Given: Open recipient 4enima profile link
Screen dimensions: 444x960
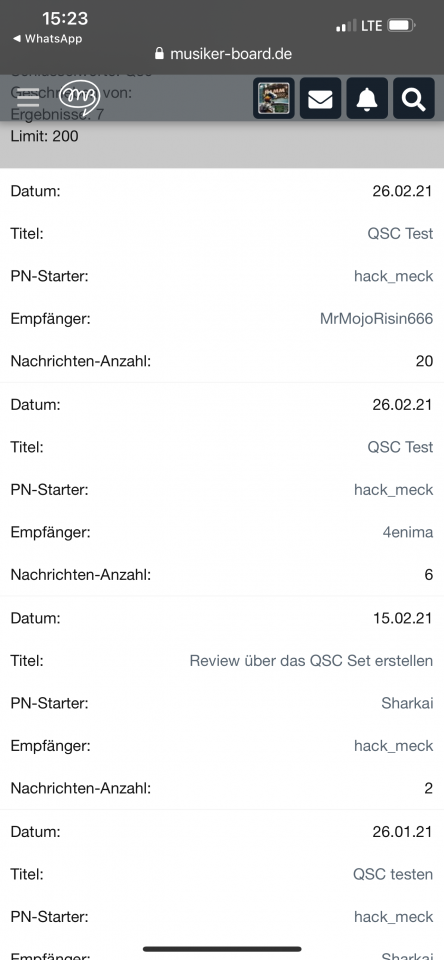Looking at the screenshot, I should pyautogui.click(x=408, y=532).
